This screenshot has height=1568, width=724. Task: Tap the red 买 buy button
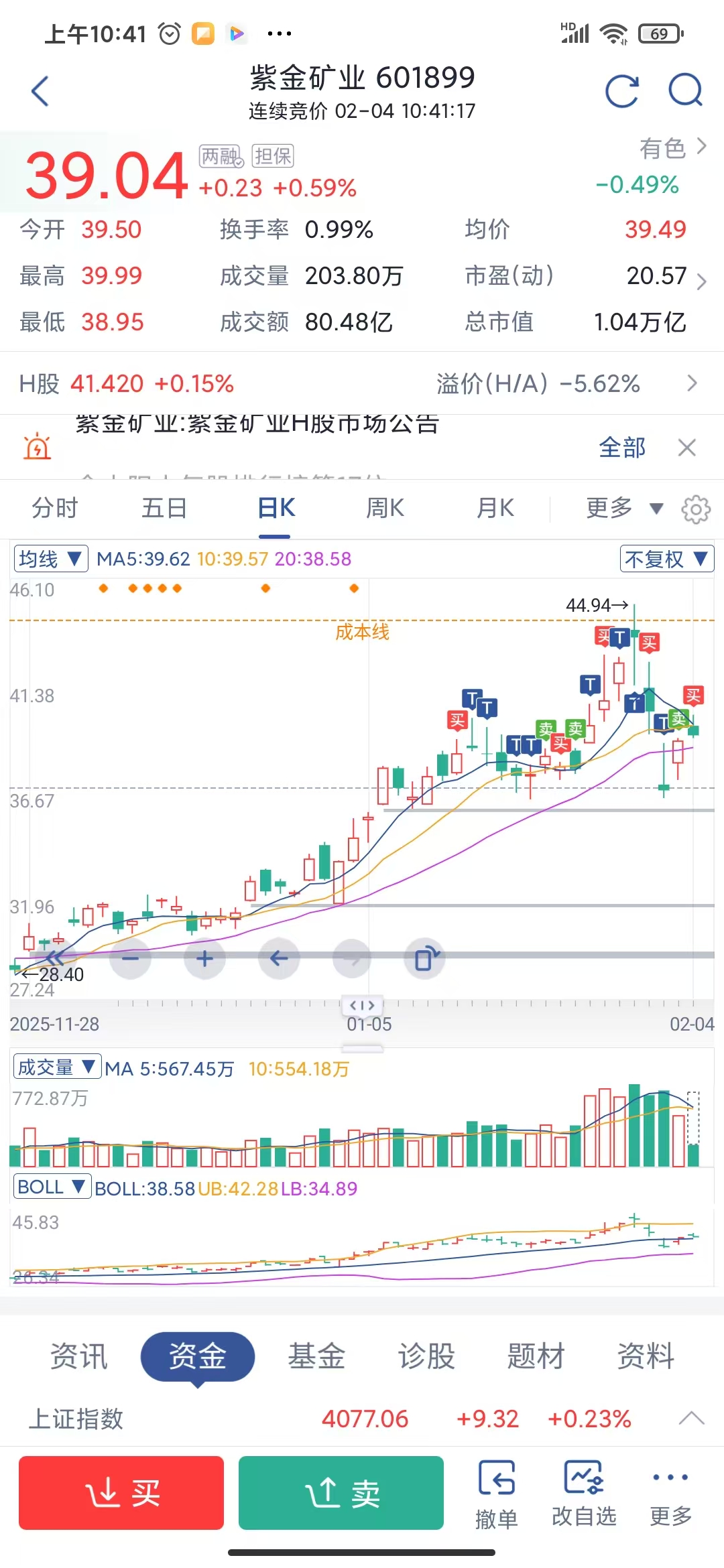pyautogui.click(x=121, y=1493)
